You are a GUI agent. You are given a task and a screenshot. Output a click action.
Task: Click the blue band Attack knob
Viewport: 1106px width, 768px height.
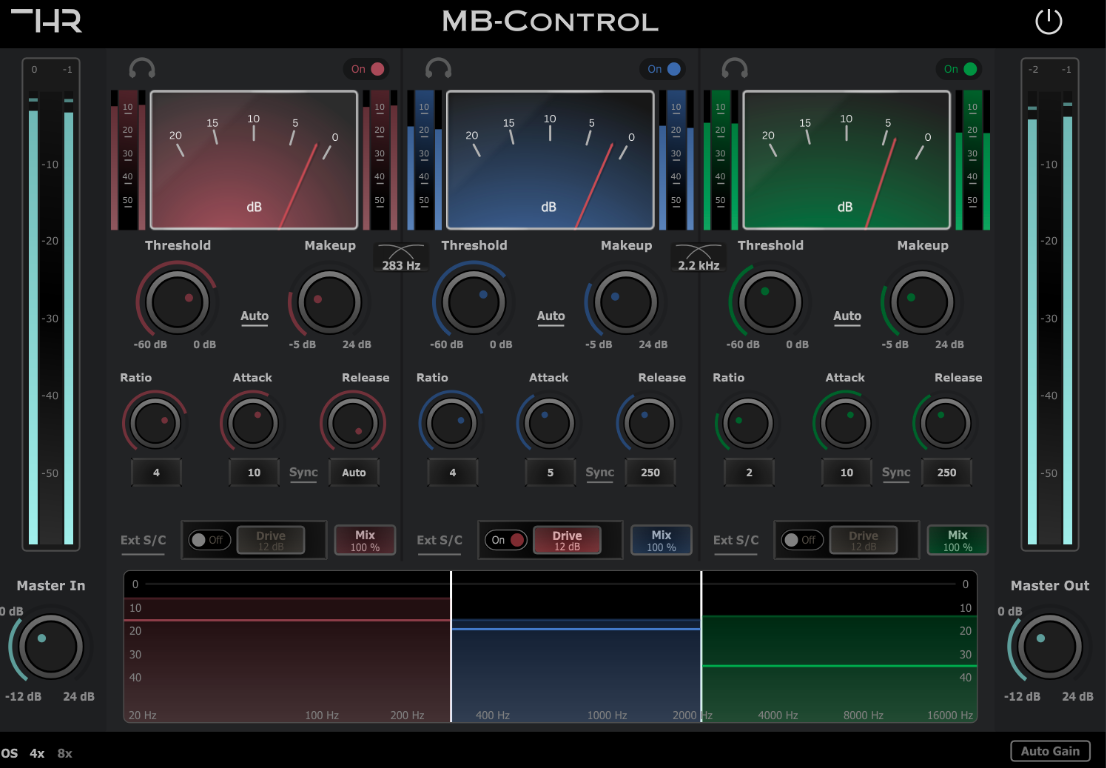pyautogui.click(x=549, y=423)
